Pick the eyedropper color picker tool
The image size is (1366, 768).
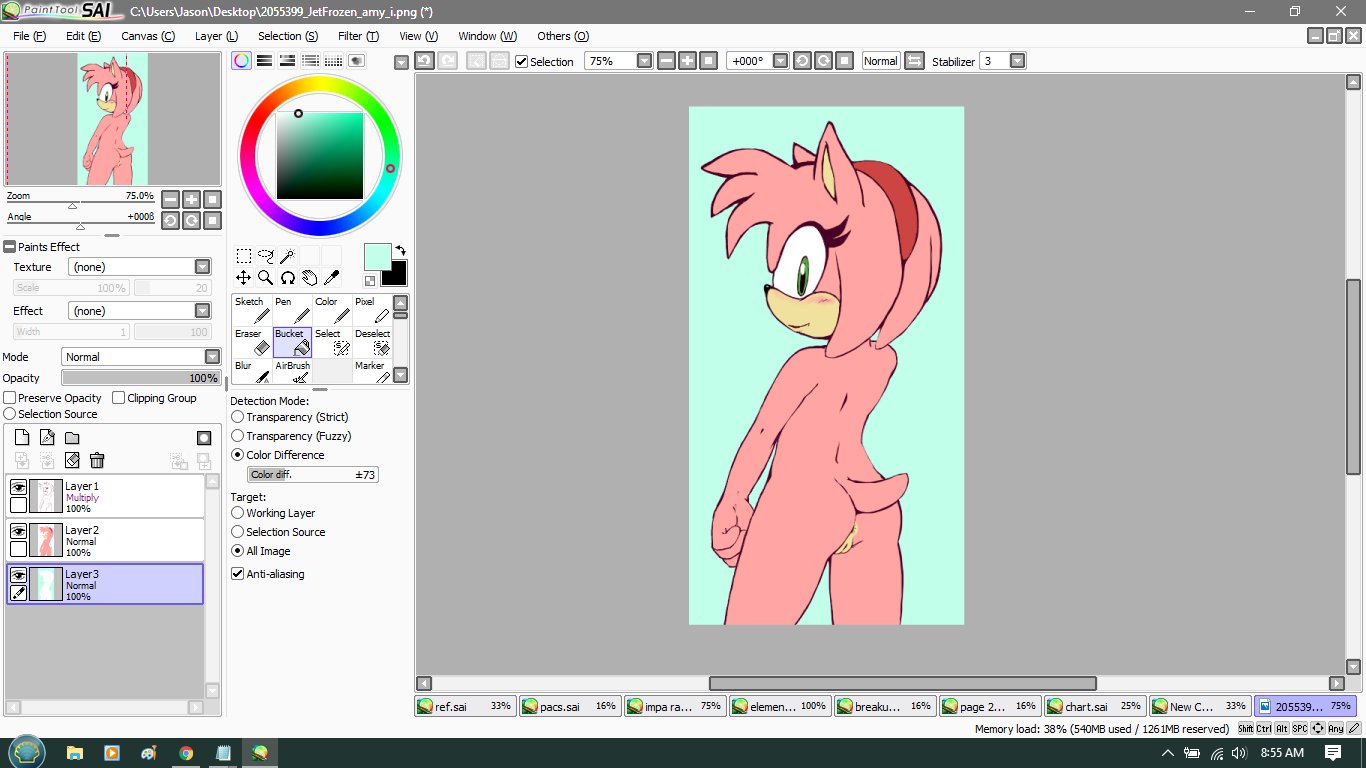331,278
